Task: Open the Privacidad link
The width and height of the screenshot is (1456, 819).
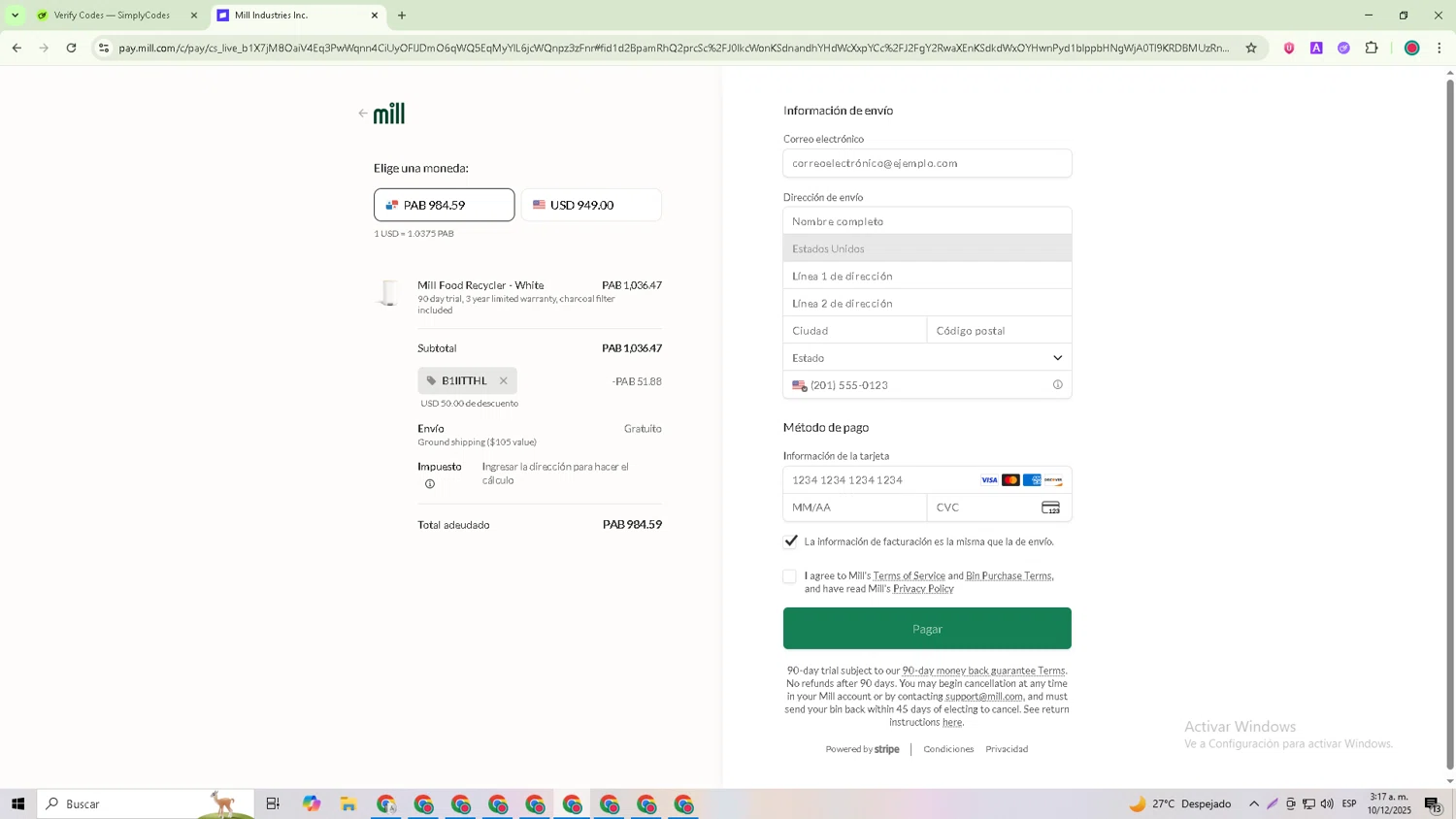Action: [x=1007, y=749]
